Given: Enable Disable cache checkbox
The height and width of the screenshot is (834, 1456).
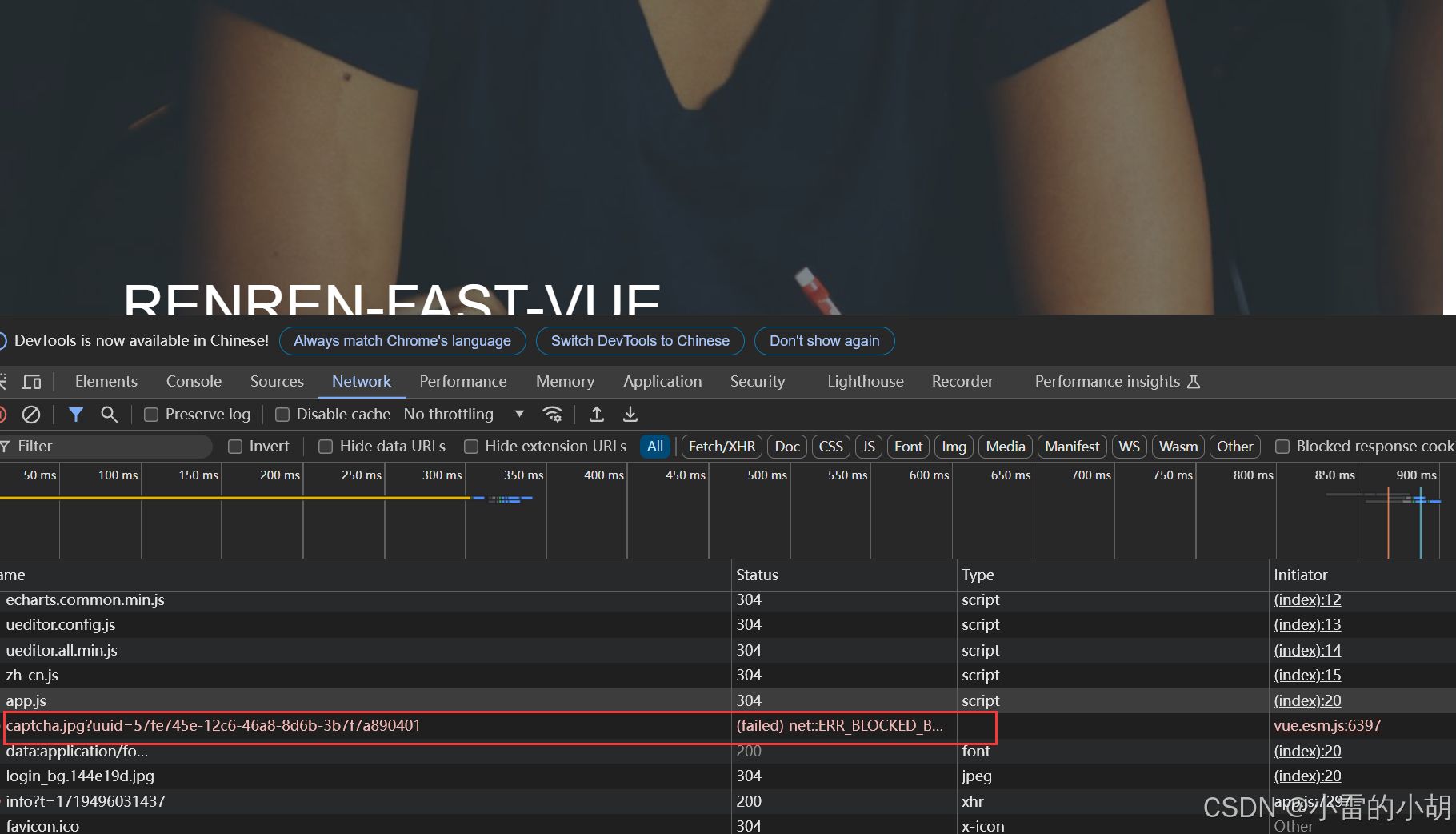Looking at the screenshot, I should tap(282, 415).
